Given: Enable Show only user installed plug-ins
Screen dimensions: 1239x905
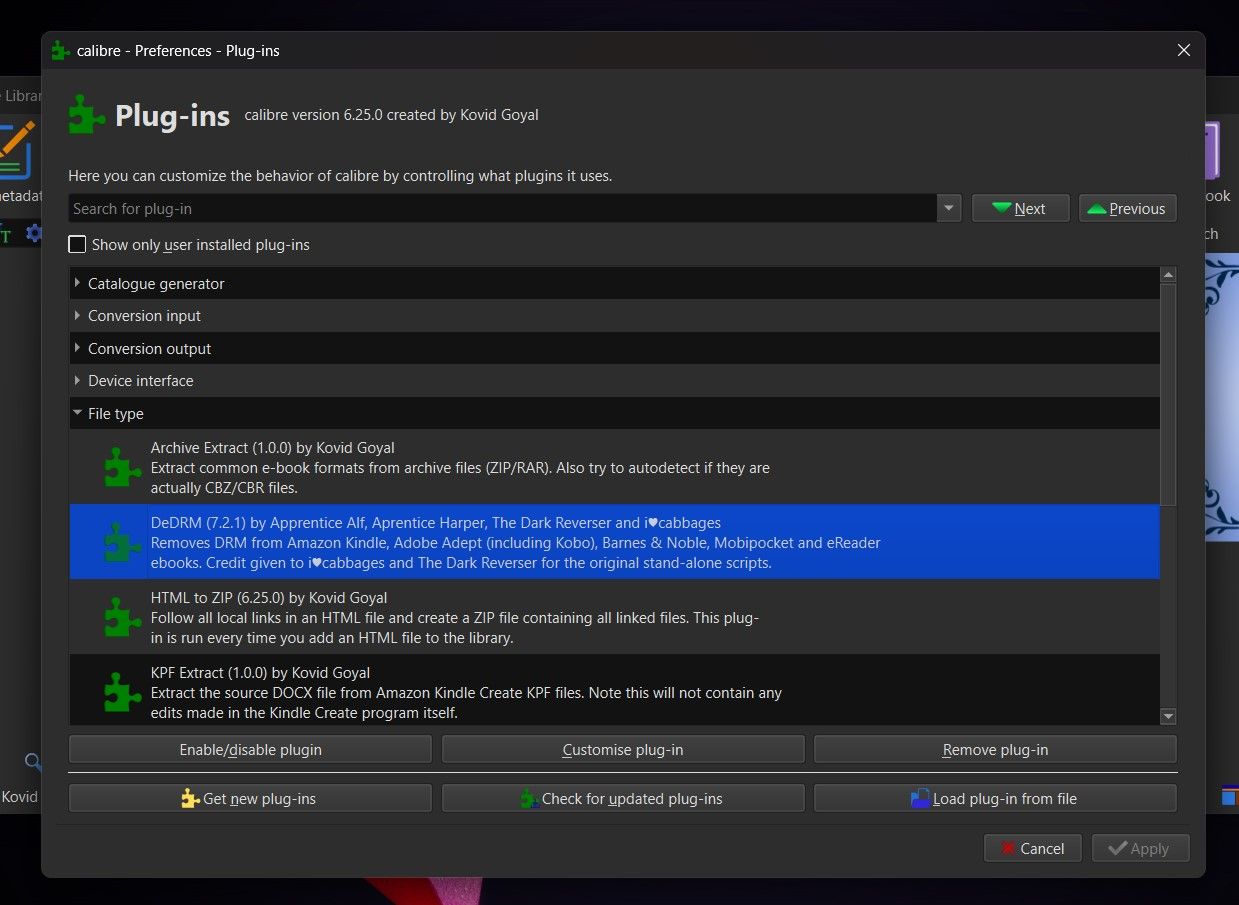Looking at the screenshot, I should pos(77,244).
